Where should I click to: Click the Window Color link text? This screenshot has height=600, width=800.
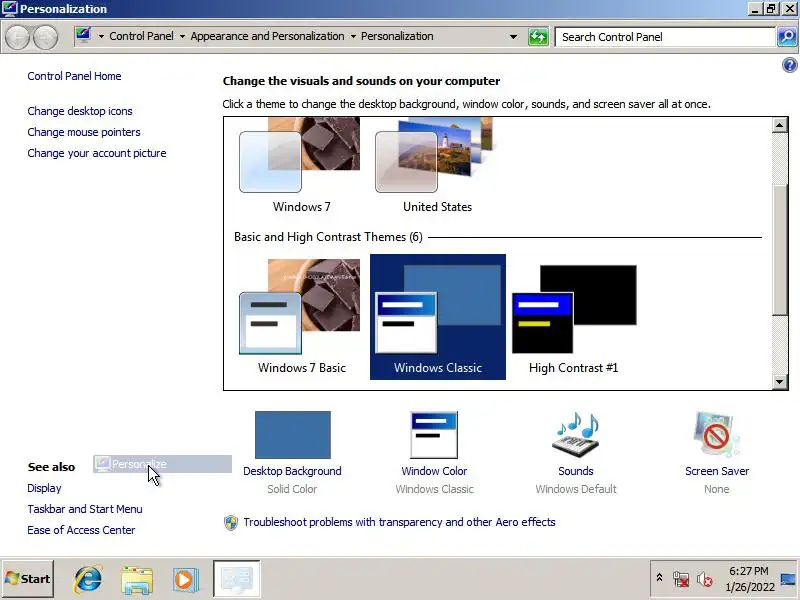click(x=434, y=471)
